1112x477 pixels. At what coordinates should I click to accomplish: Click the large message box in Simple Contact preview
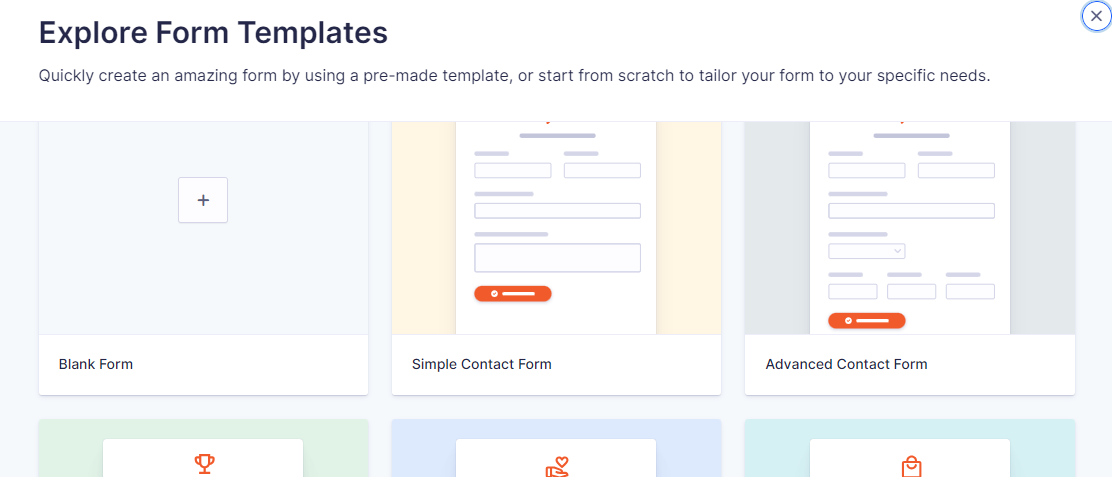557,258
